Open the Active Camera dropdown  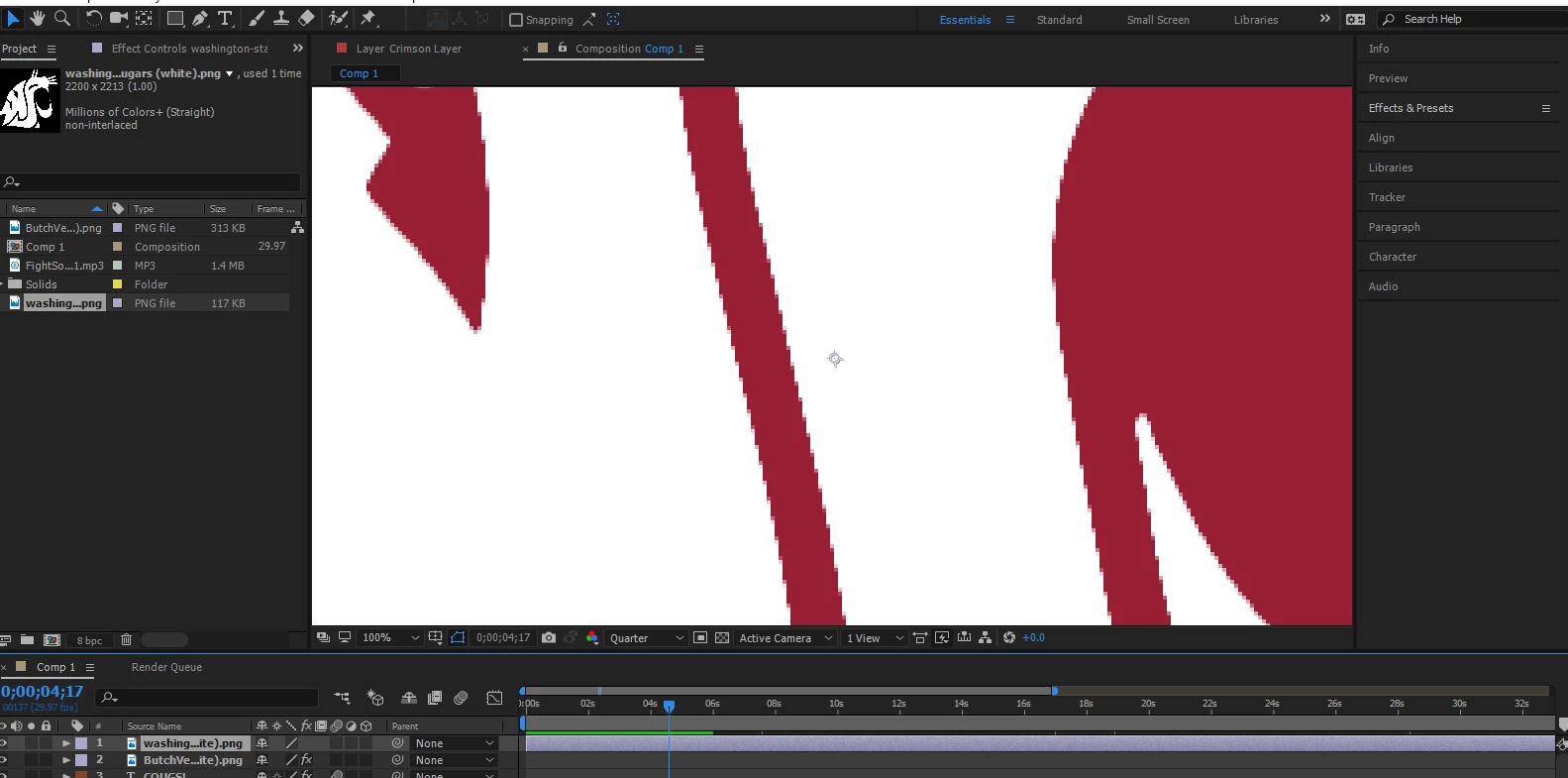click(x=785, y=637)
